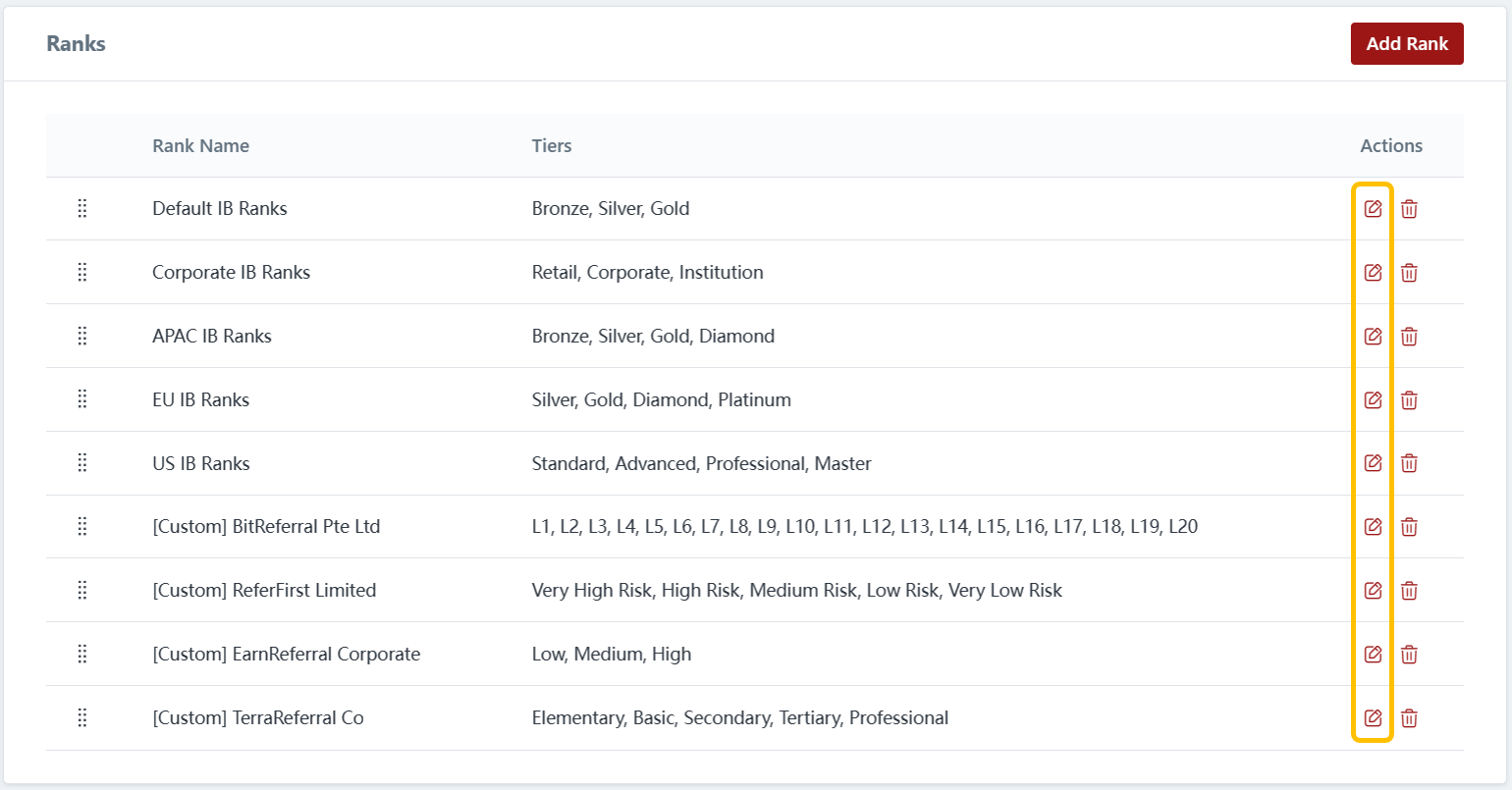
Task: Grab the drag handle for Corporate IB Ranks
Action: [82, 272]
